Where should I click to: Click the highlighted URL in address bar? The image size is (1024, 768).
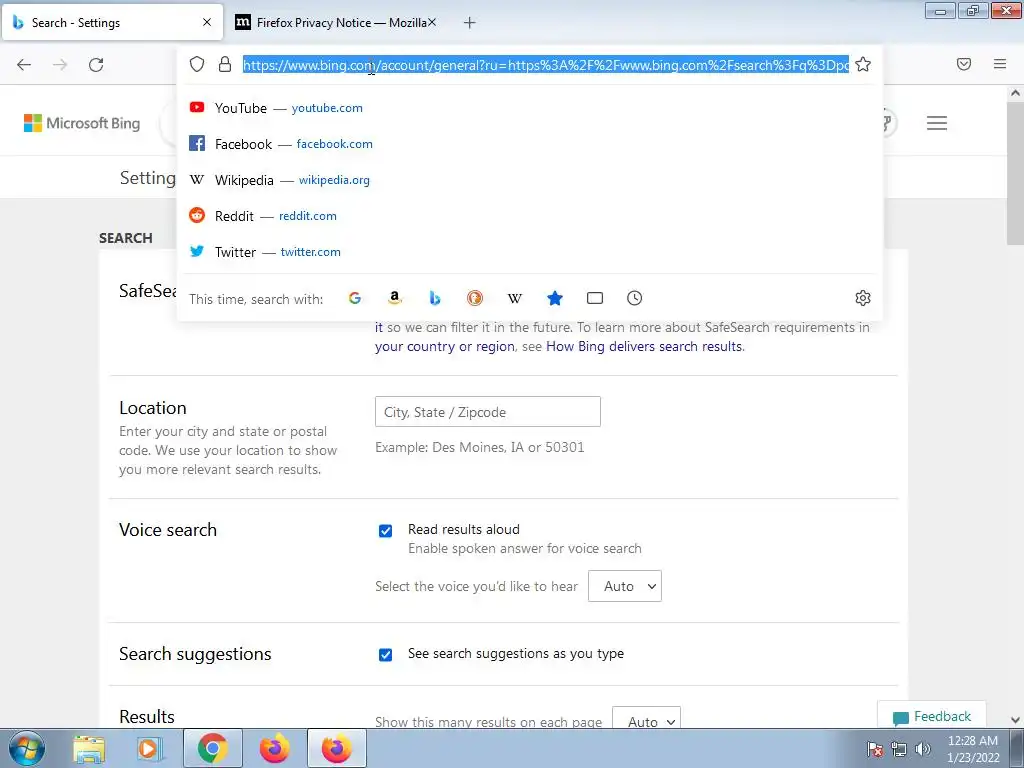pos(546,65)
